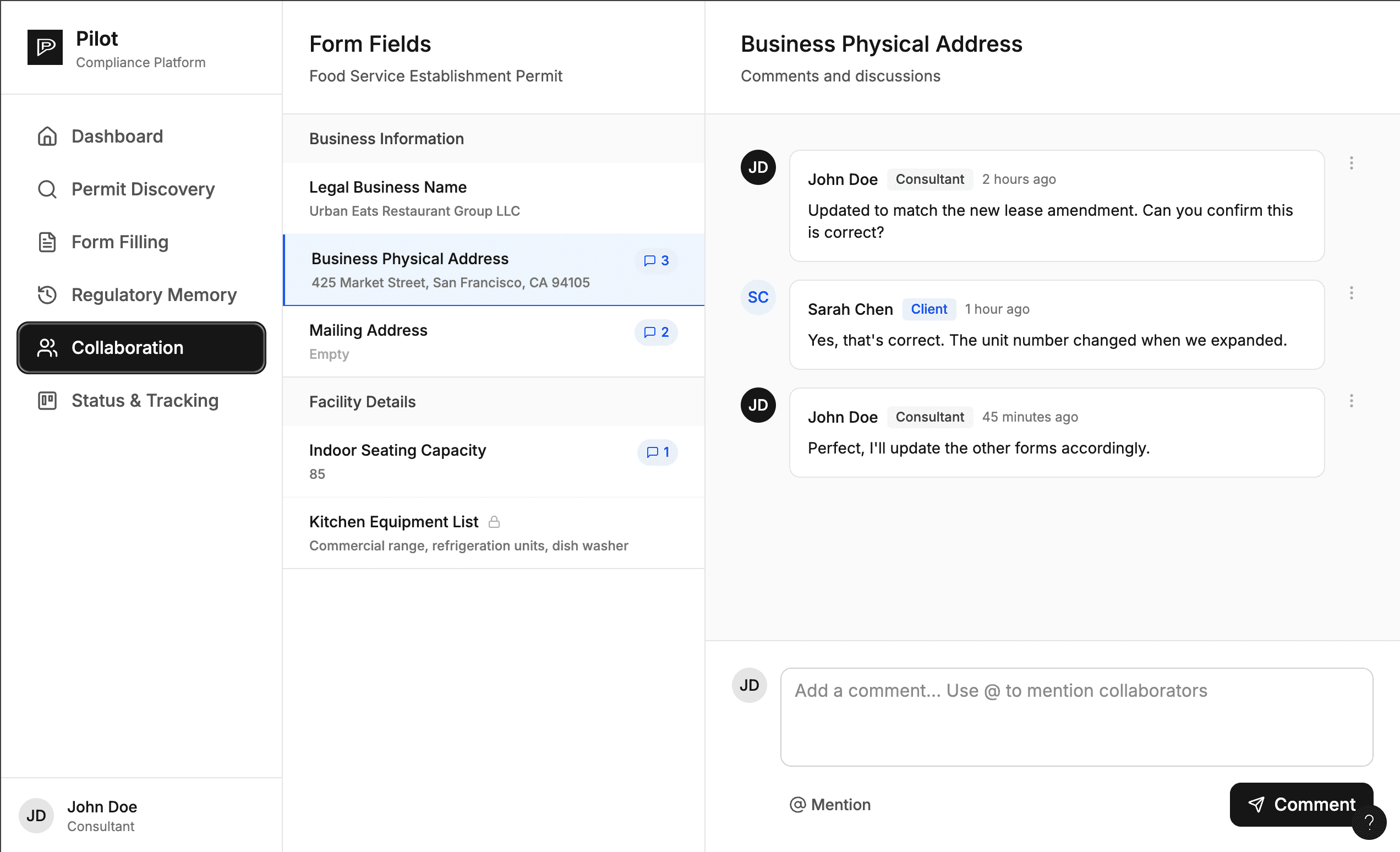The image size is (1400, 852).
Task: Click the lock icon beside Kitchen Equipment List
Action: point(494,522)
